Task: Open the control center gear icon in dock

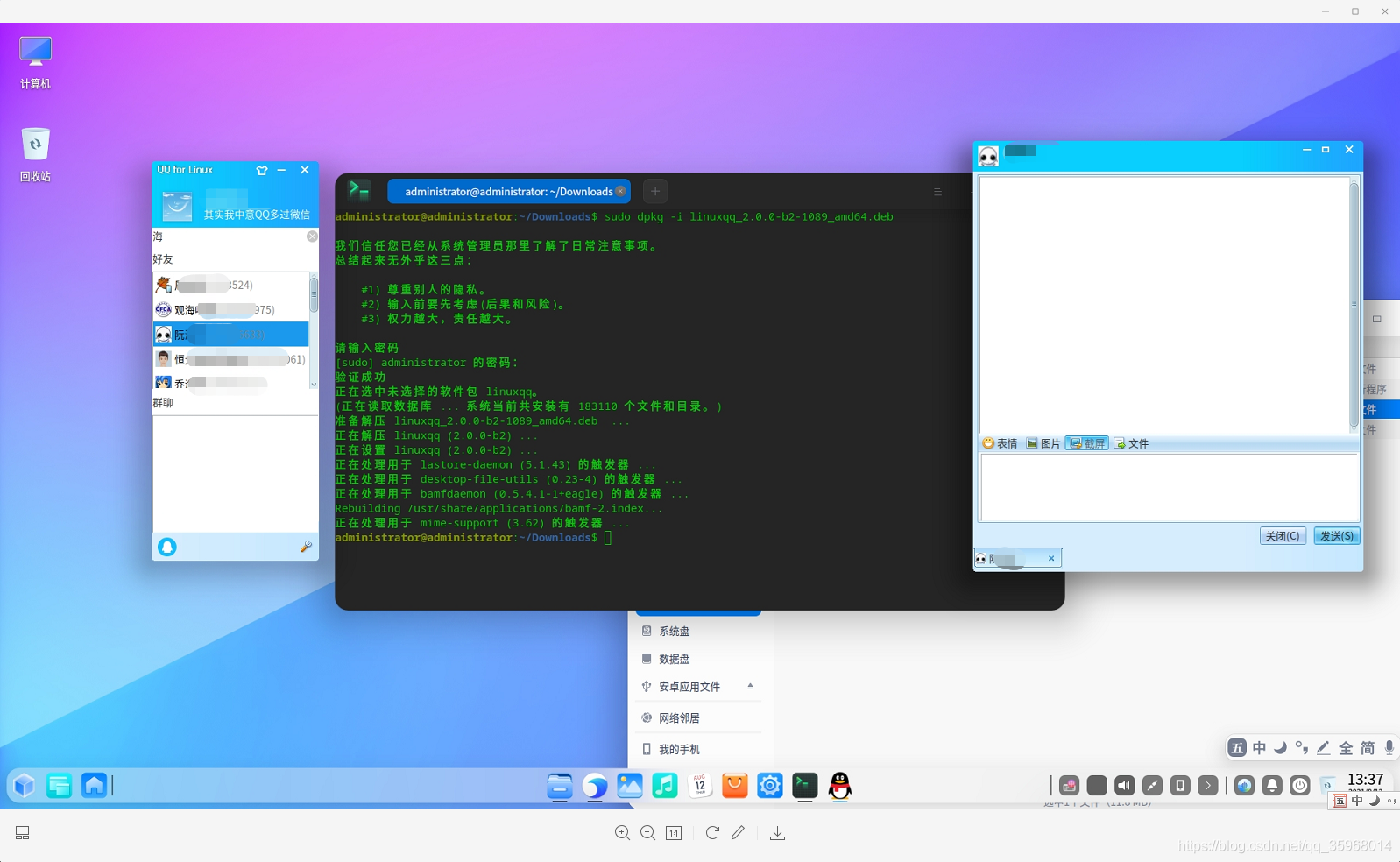Action: [x=770, y=786]
